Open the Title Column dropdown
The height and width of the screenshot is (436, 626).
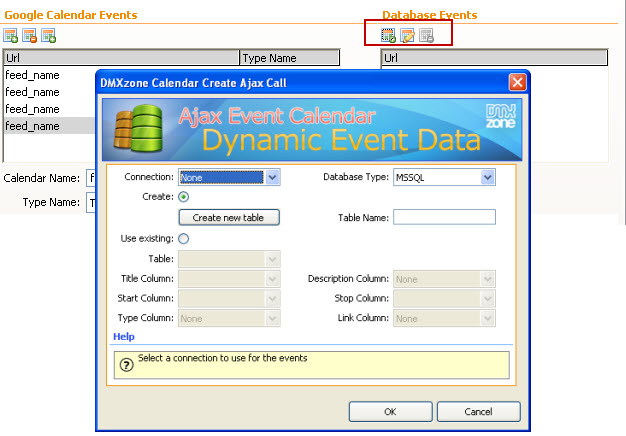[229, 279]
